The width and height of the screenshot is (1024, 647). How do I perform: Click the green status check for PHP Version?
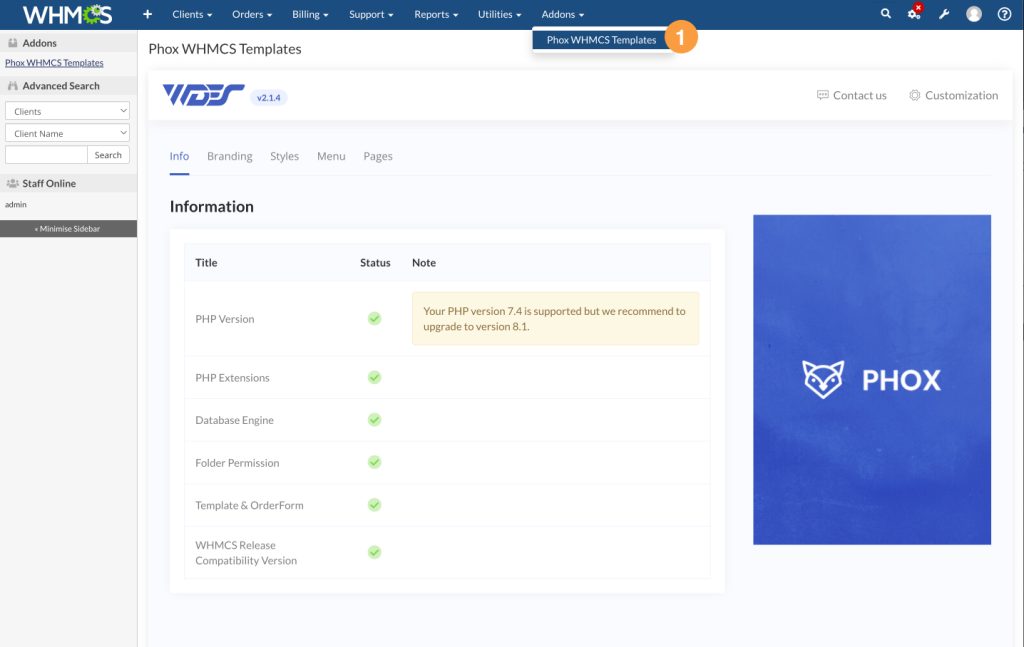pyautogui.click(x=374, y=318)
